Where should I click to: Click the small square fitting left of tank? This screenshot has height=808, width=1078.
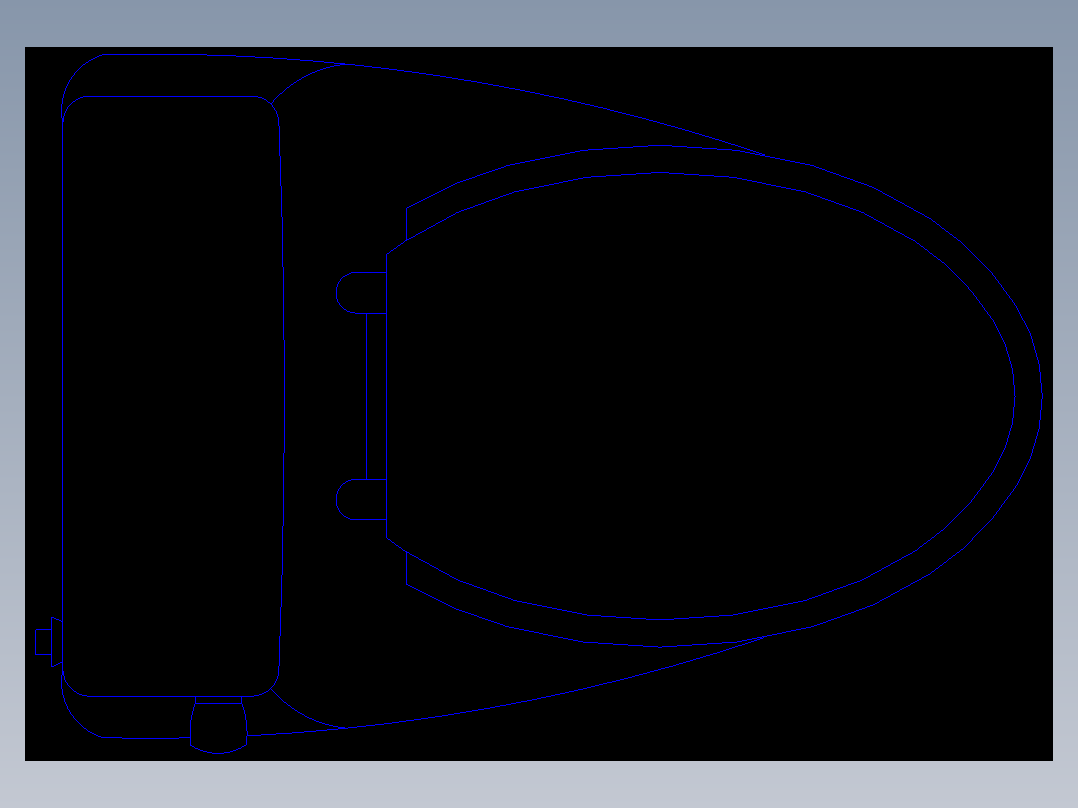pos(43,642)
